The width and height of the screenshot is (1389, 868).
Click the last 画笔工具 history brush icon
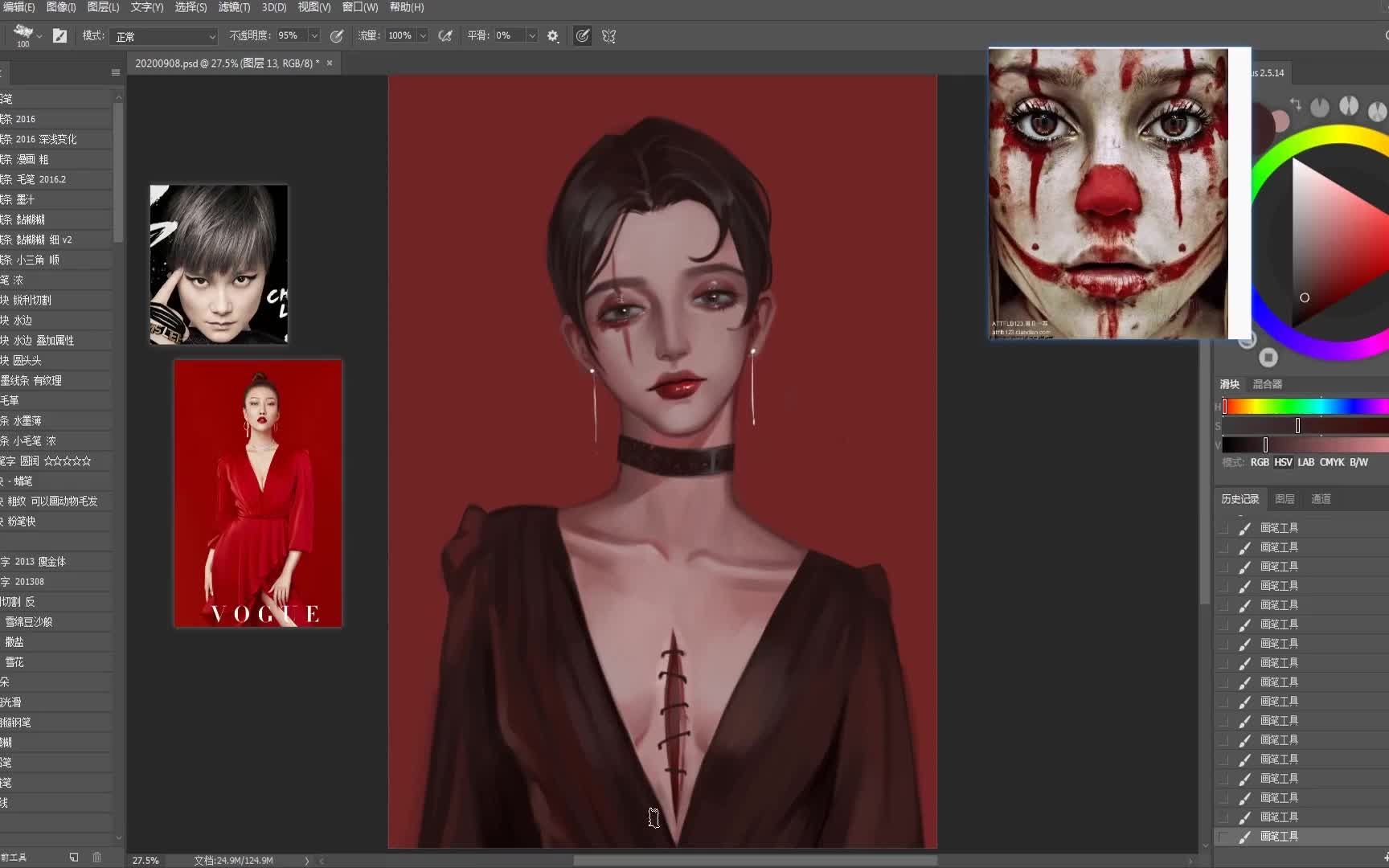tap(1245, 837)
